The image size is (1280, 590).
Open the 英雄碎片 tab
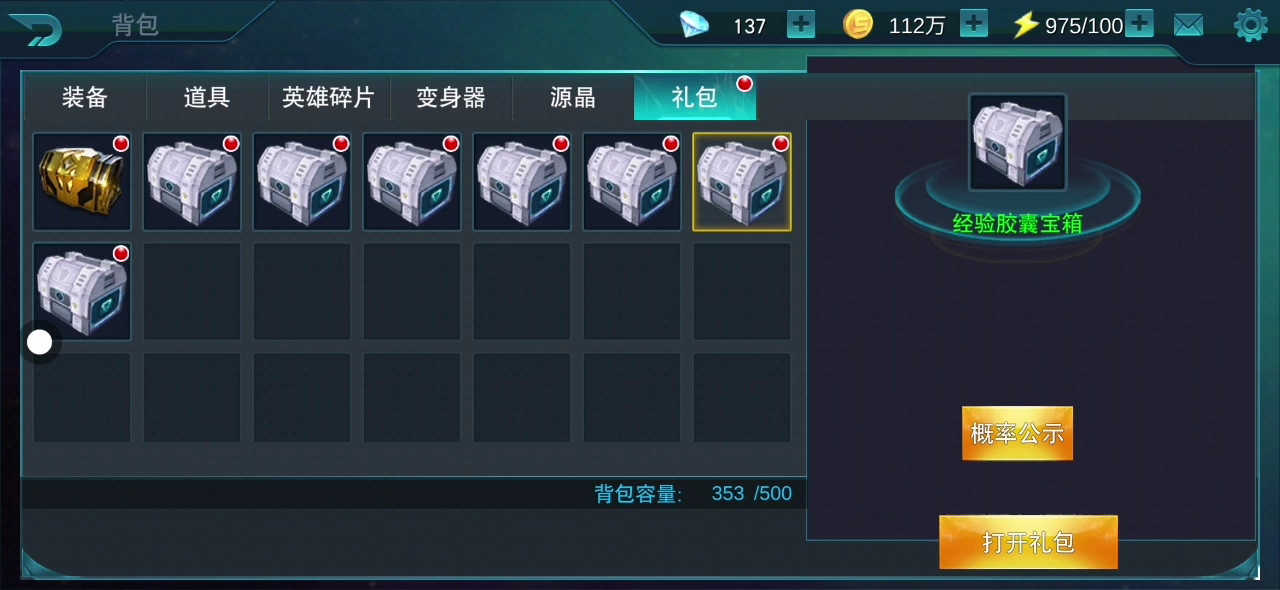coord(329,98)
